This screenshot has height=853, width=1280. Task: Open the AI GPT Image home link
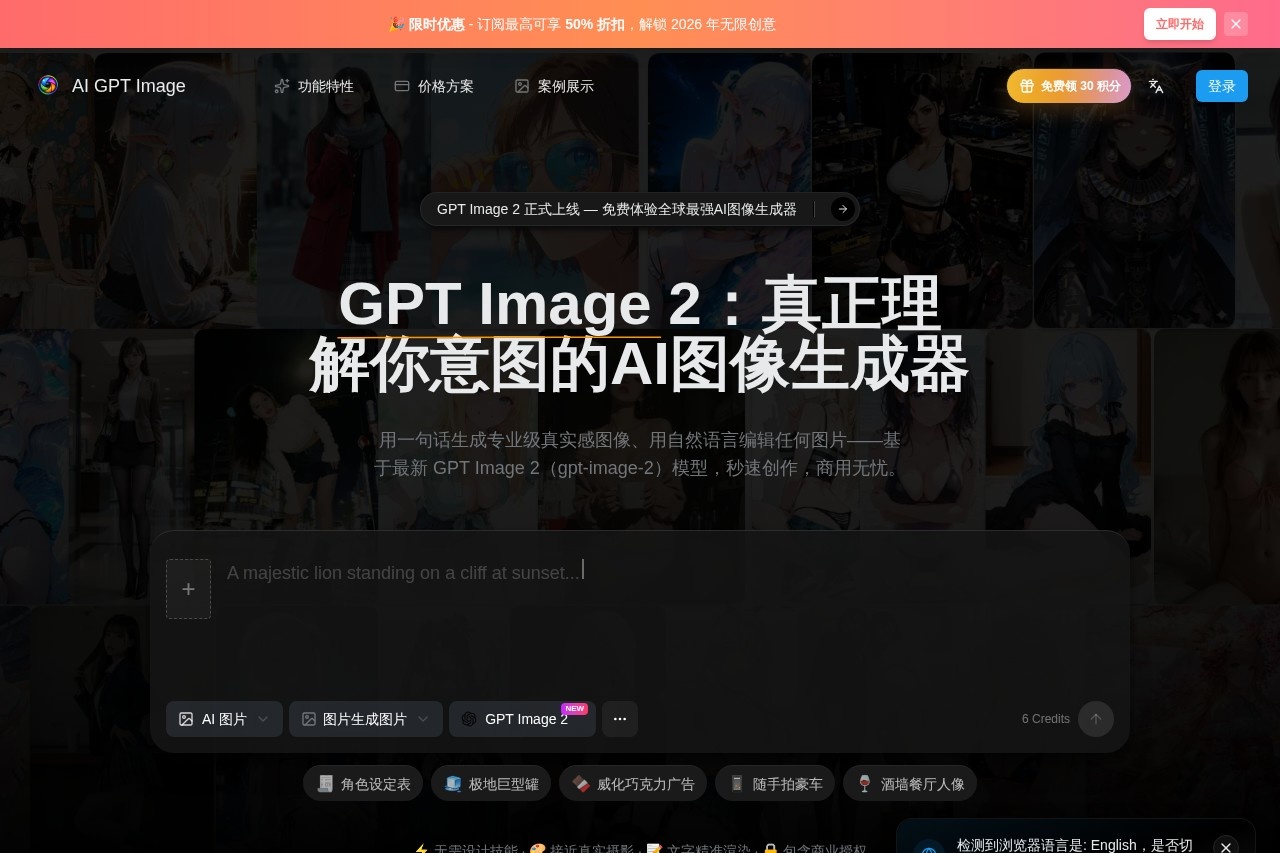pyautogui.click(x=112, y=86)
